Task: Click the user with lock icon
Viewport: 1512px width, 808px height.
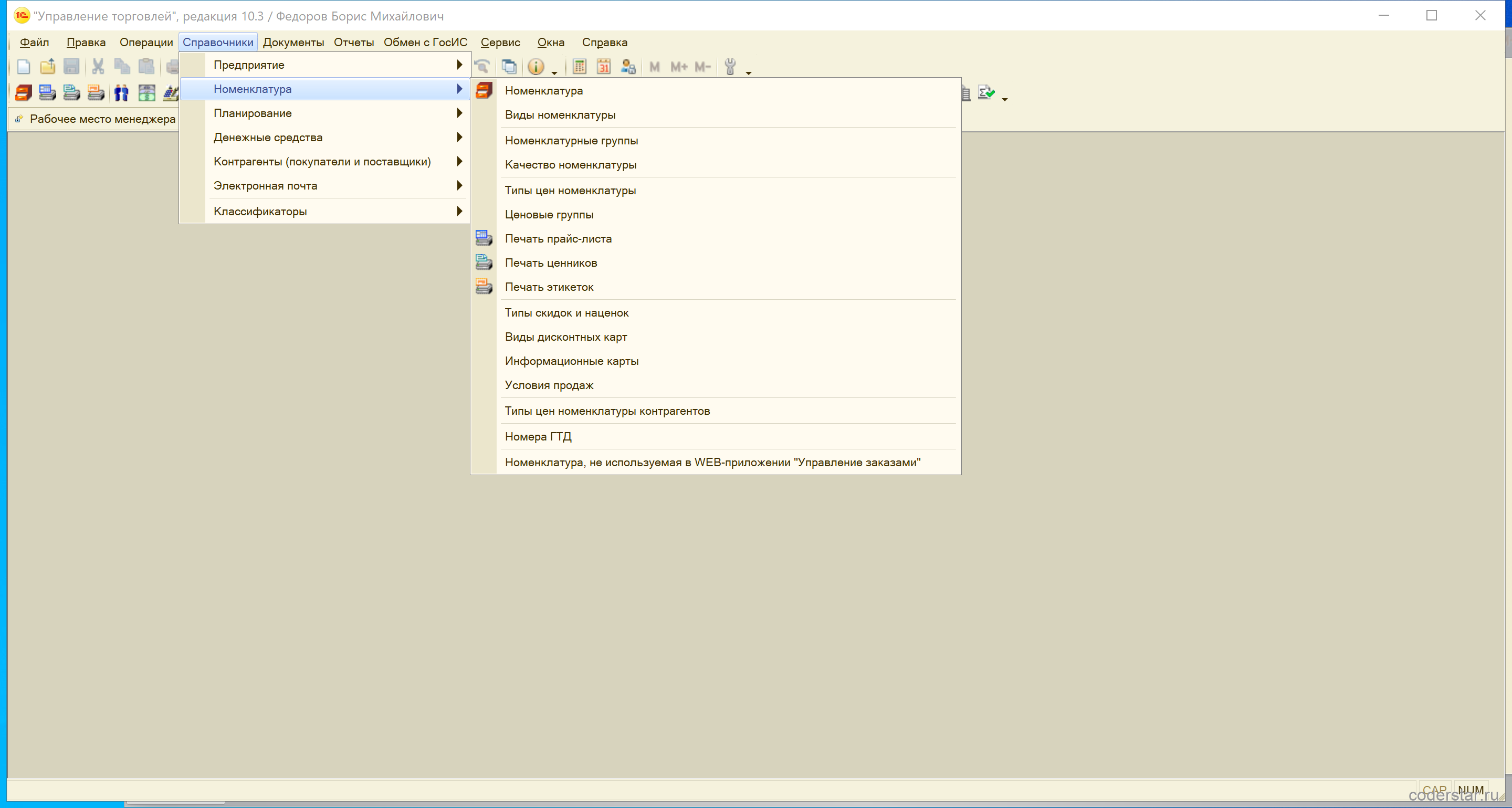Action: (x=628, y=67)
